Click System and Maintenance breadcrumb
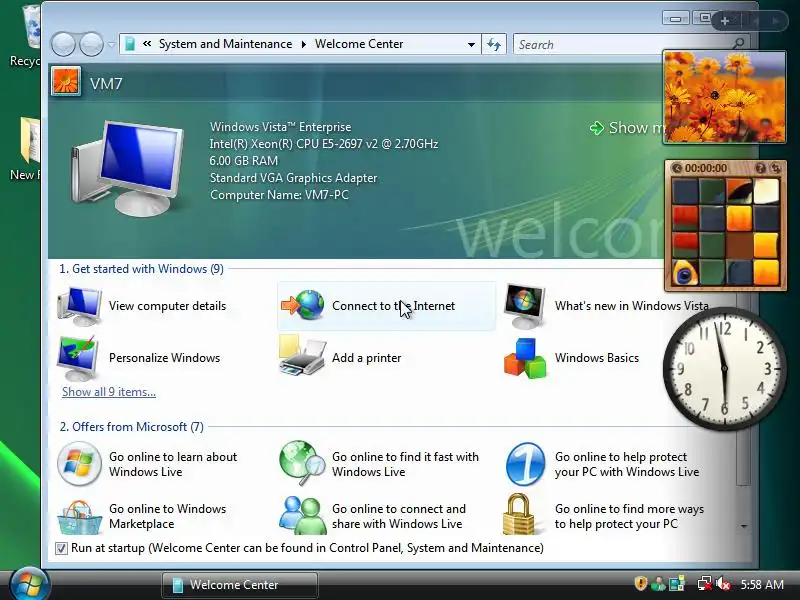800x600 pixels. tap(226, 44)
